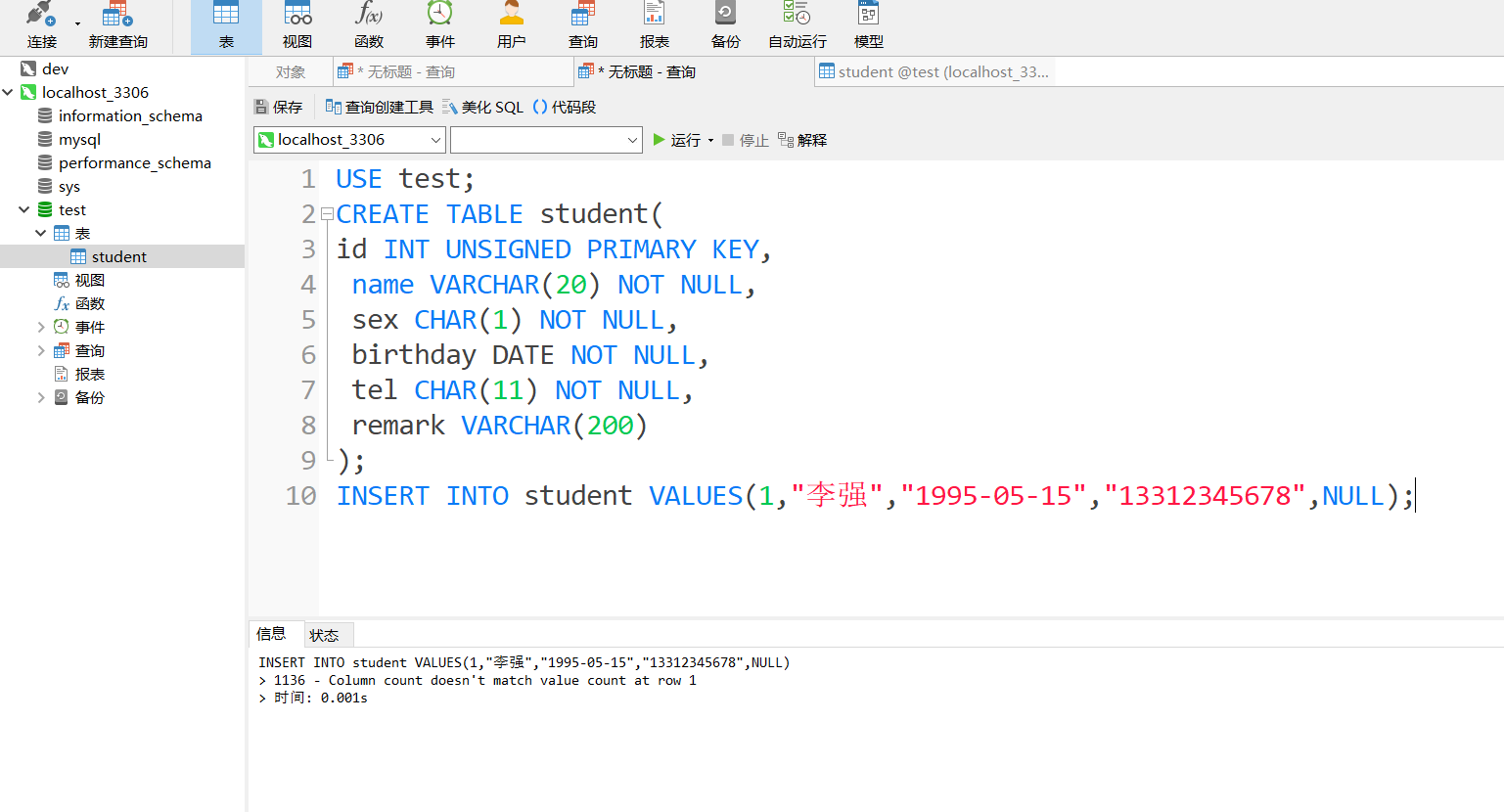Collapse the 表 tables node in tree
This screenshot has height=812, width=1504.
tap(41, 233)
